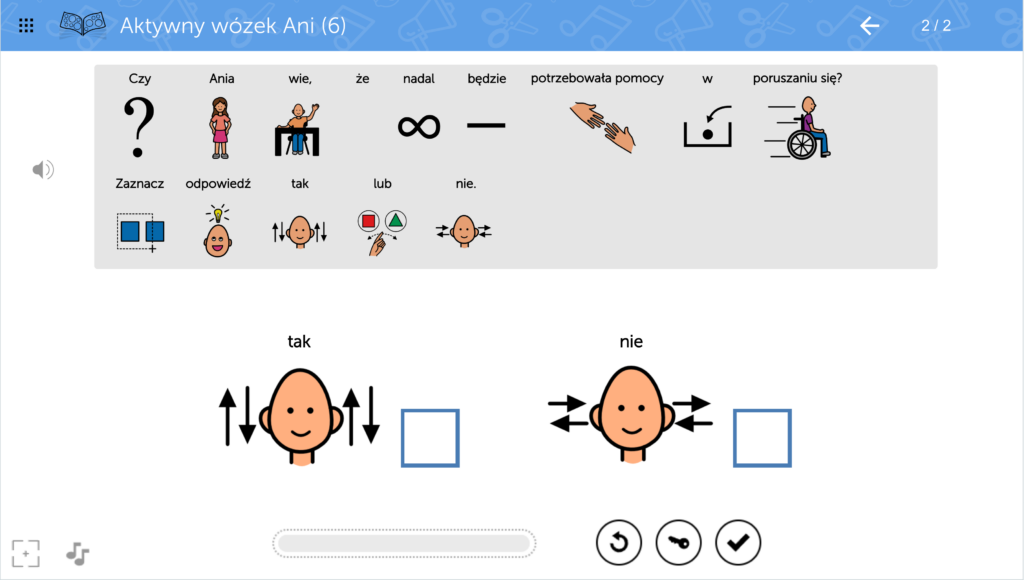Open the apps grid menu icon
This screenshot has width=1024, height=580.
26,25
